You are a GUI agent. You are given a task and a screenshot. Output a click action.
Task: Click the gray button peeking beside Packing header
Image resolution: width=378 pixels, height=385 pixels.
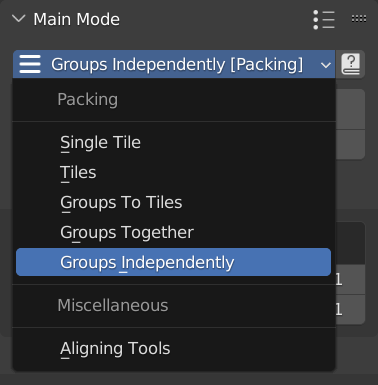350,109
